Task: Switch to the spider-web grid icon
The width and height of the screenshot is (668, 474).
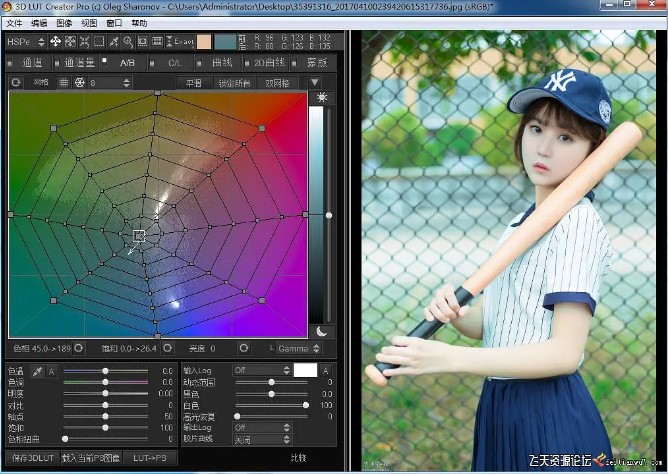Action: (80, 82)
